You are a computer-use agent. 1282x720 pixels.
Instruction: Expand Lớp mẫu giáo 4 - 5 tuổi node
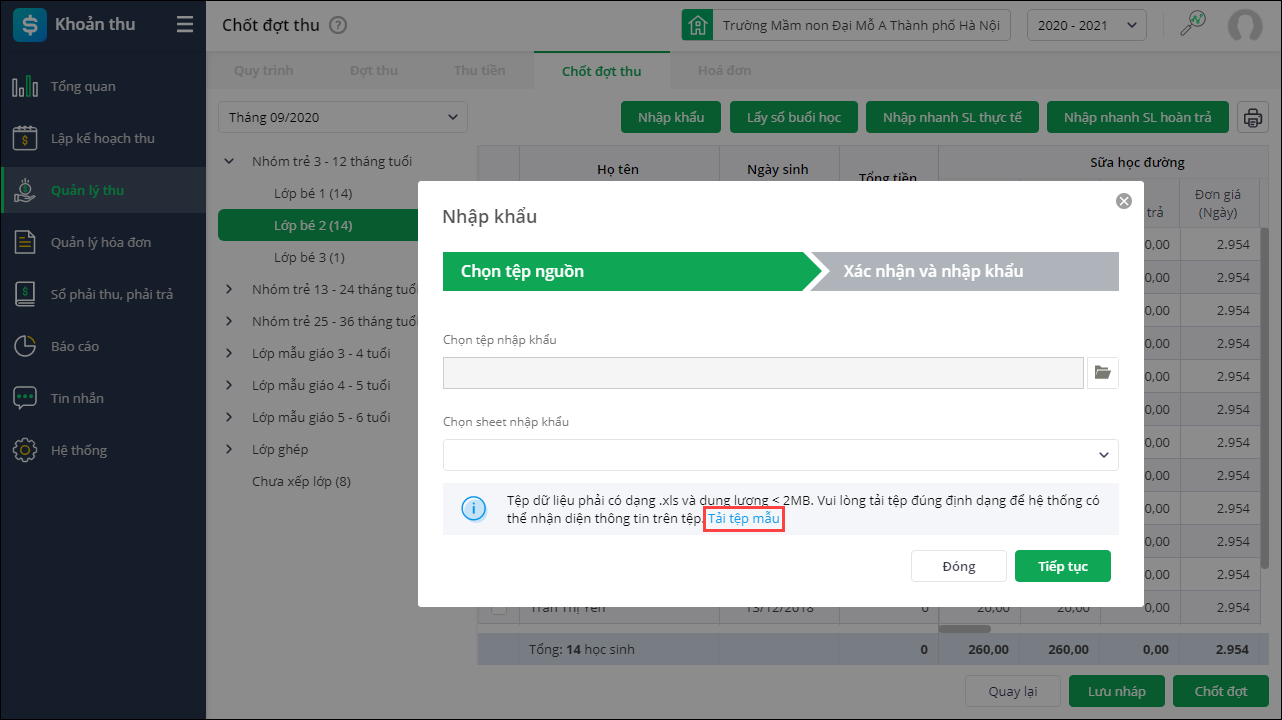point(229,385)
